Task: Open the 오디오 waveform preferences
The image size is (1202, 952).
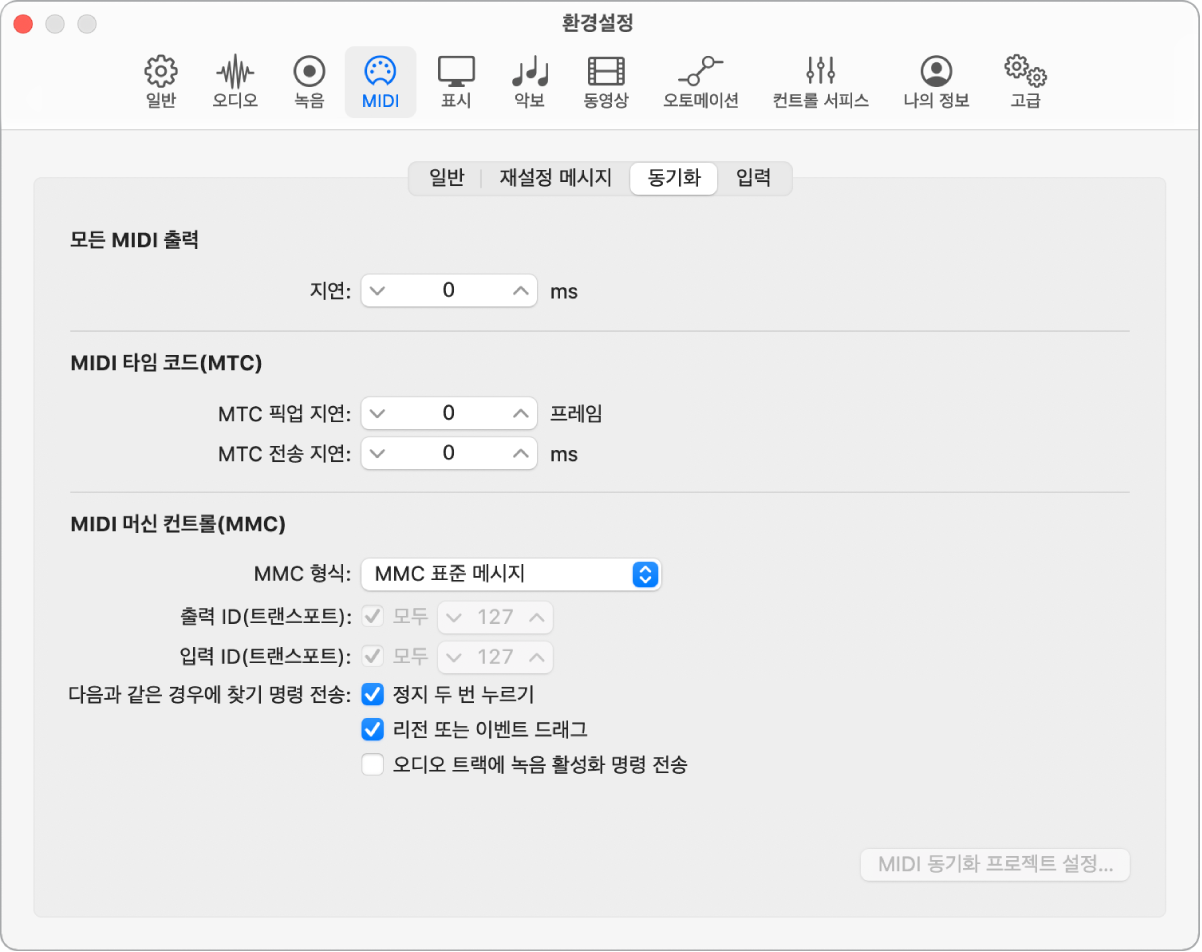Action: click(x=235, y=82)
